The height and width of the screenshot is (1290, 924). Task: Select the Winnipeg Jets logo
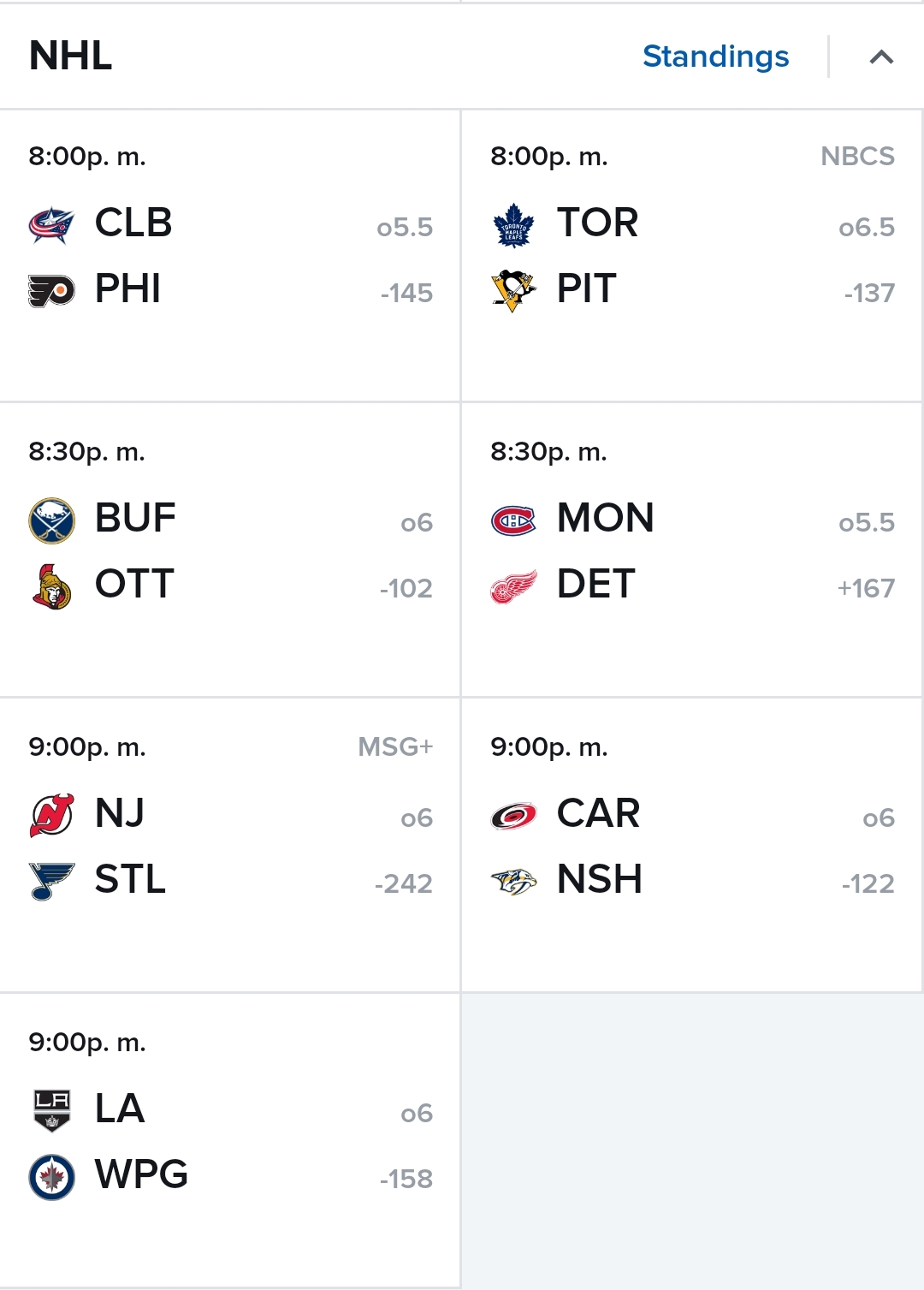[x=51, y=1176]
